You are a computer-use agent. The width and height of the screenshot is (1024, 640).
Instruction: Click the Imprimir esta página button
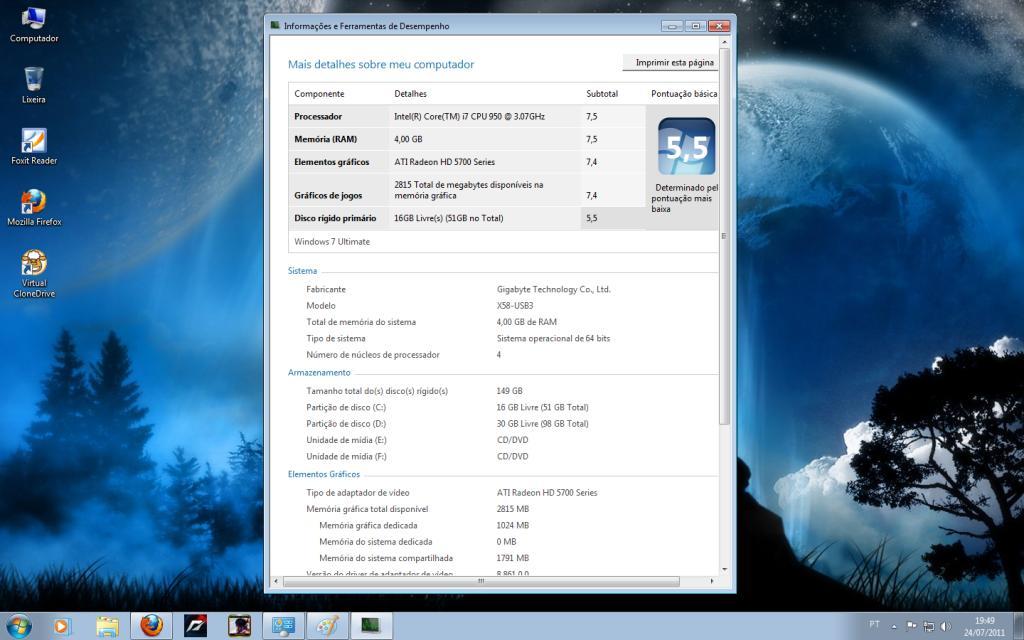click(671, 63)
